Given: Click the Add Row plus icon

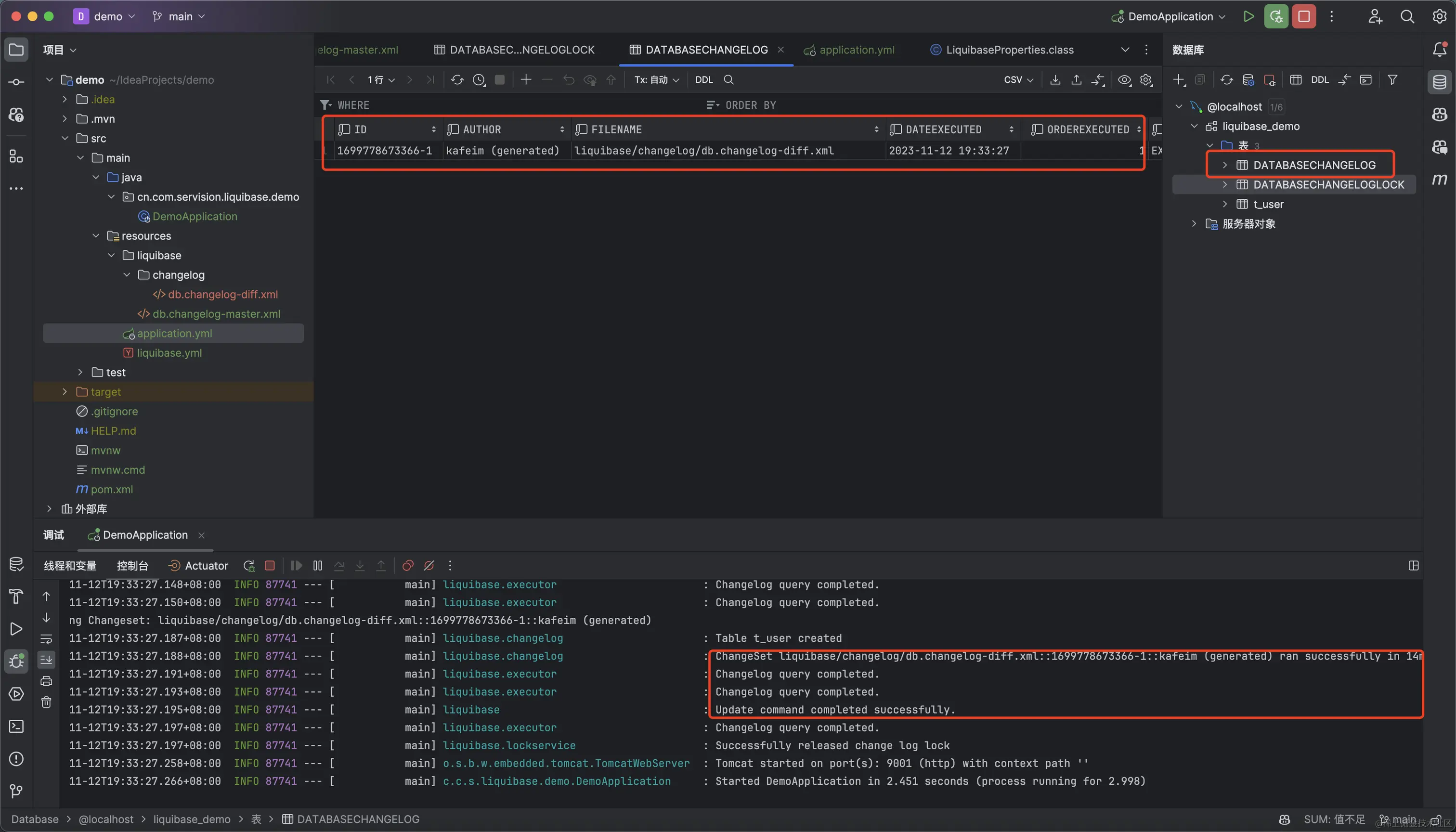Looking at the screenshot, I should [x=526, y=80].
